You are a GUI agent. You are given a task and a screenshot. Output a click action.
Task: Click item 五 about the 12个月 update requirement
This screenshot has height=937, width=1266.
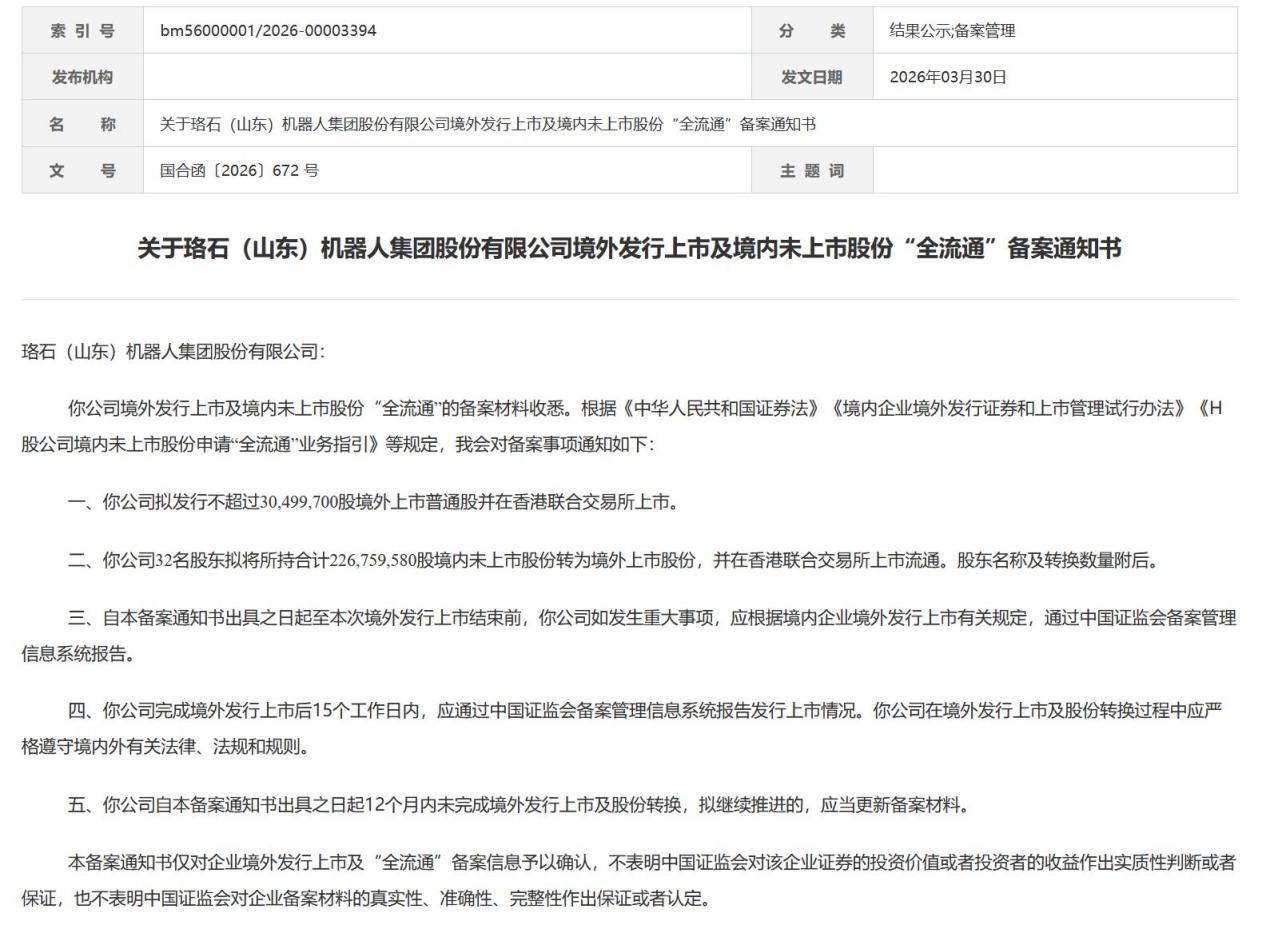point(517,804)
